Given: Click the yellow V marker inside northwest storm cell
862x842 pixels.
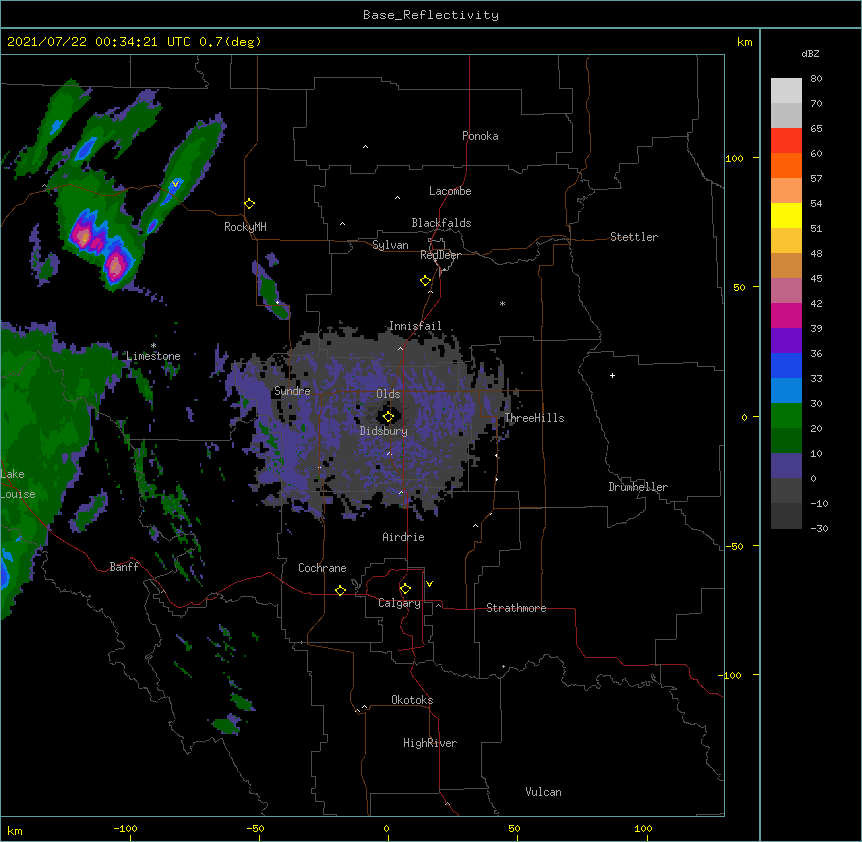Looking at the screenshot, I should pos(176,184).
